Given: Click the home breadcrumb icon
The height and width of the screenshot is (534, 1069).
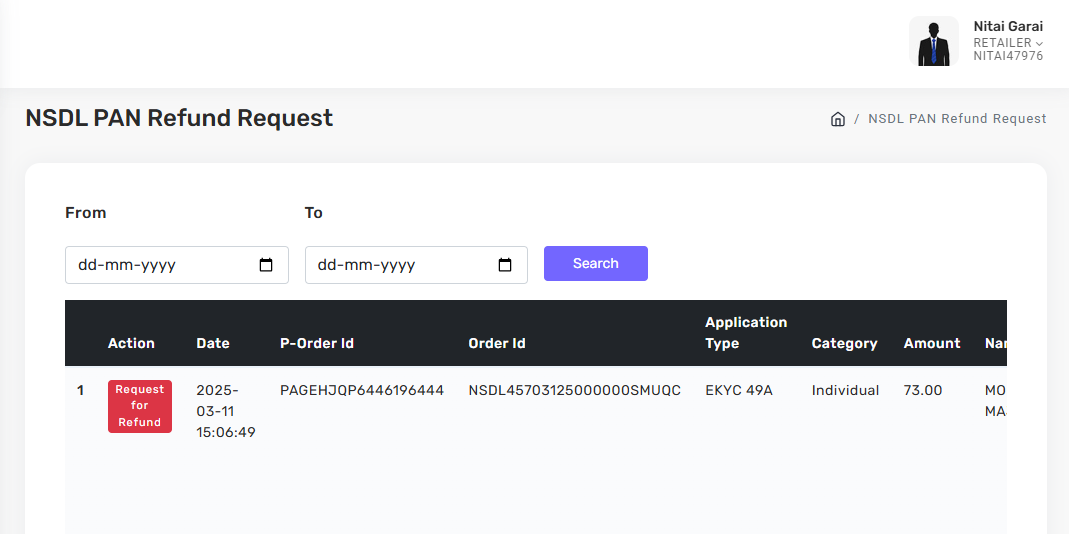Looking at the screenshot, I should [838, 119].
